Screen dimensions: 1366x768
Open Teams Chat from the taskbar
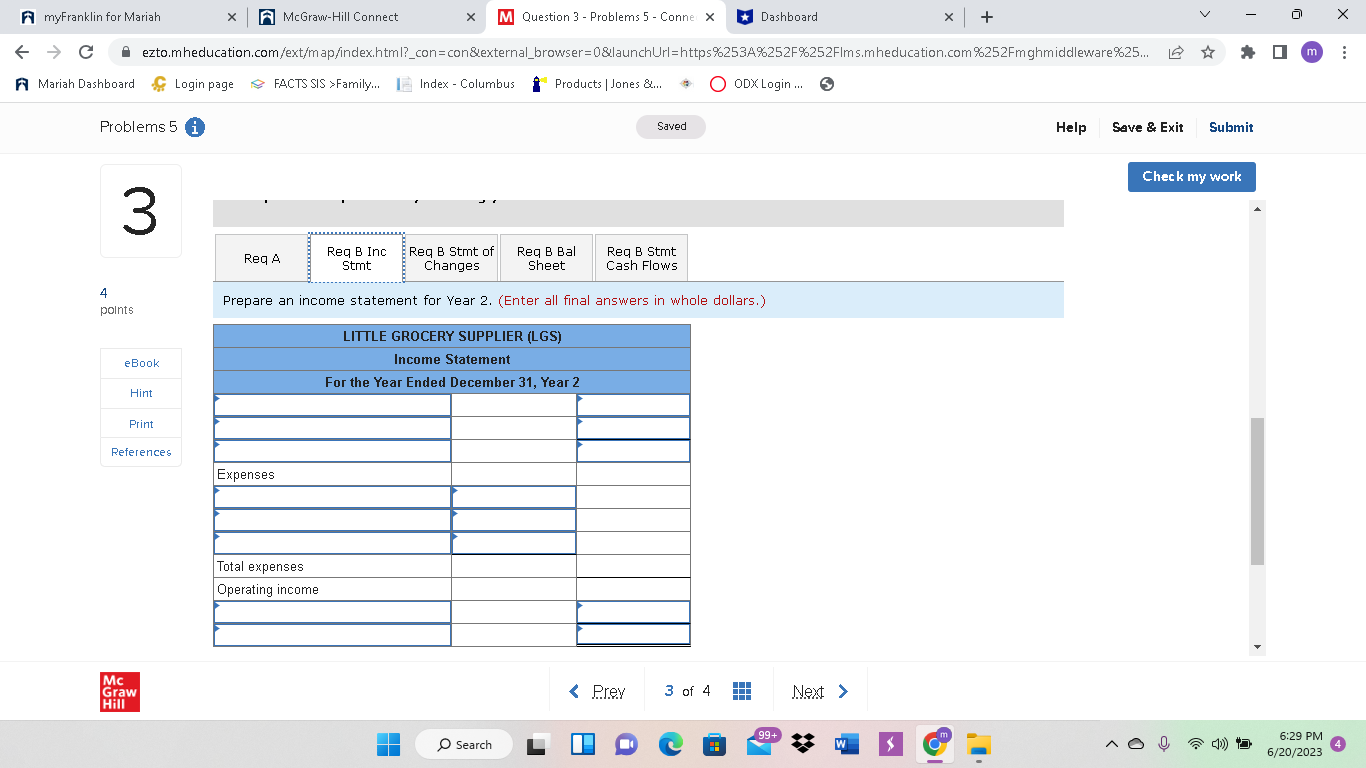click(x=626, y=744)
